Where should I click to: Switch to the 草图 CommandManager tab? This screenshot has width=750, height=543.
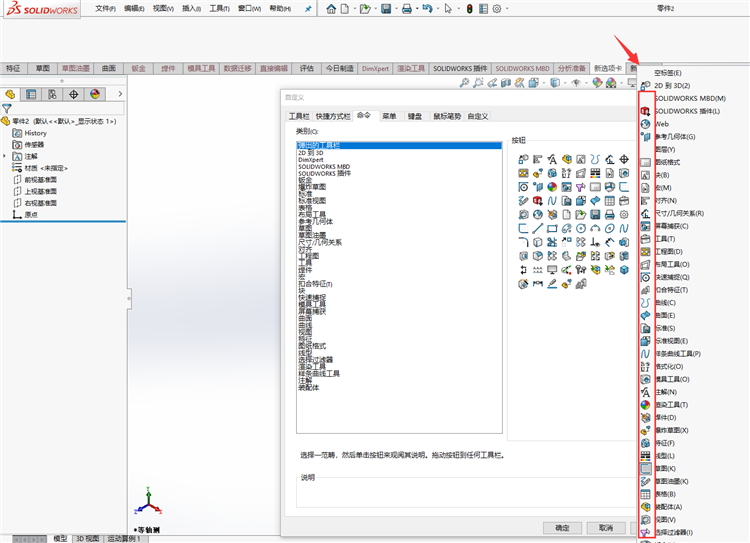tap(43, 68)
